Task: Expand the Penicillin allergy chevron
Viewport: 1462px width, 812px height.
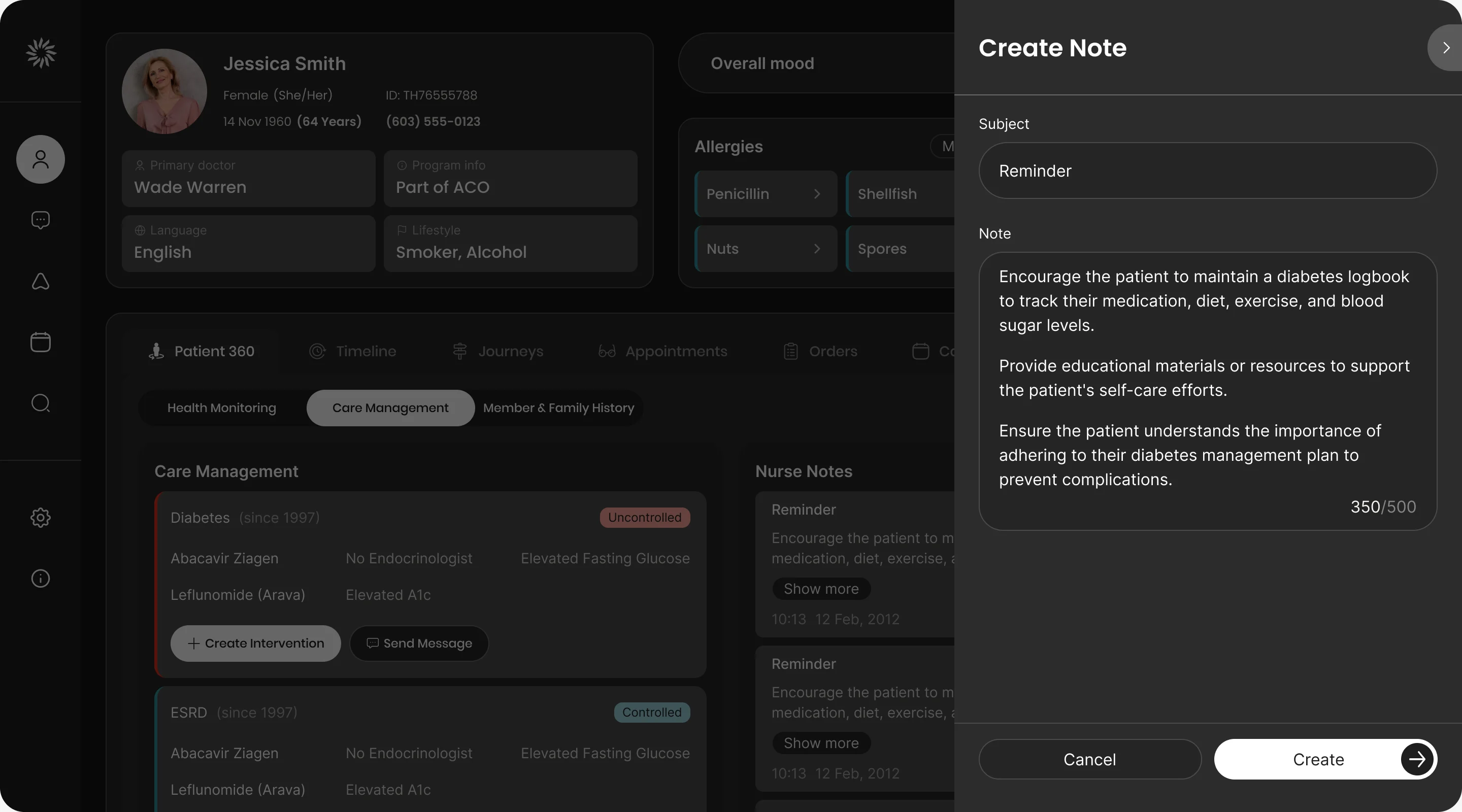Action: [x=817, y=194]
